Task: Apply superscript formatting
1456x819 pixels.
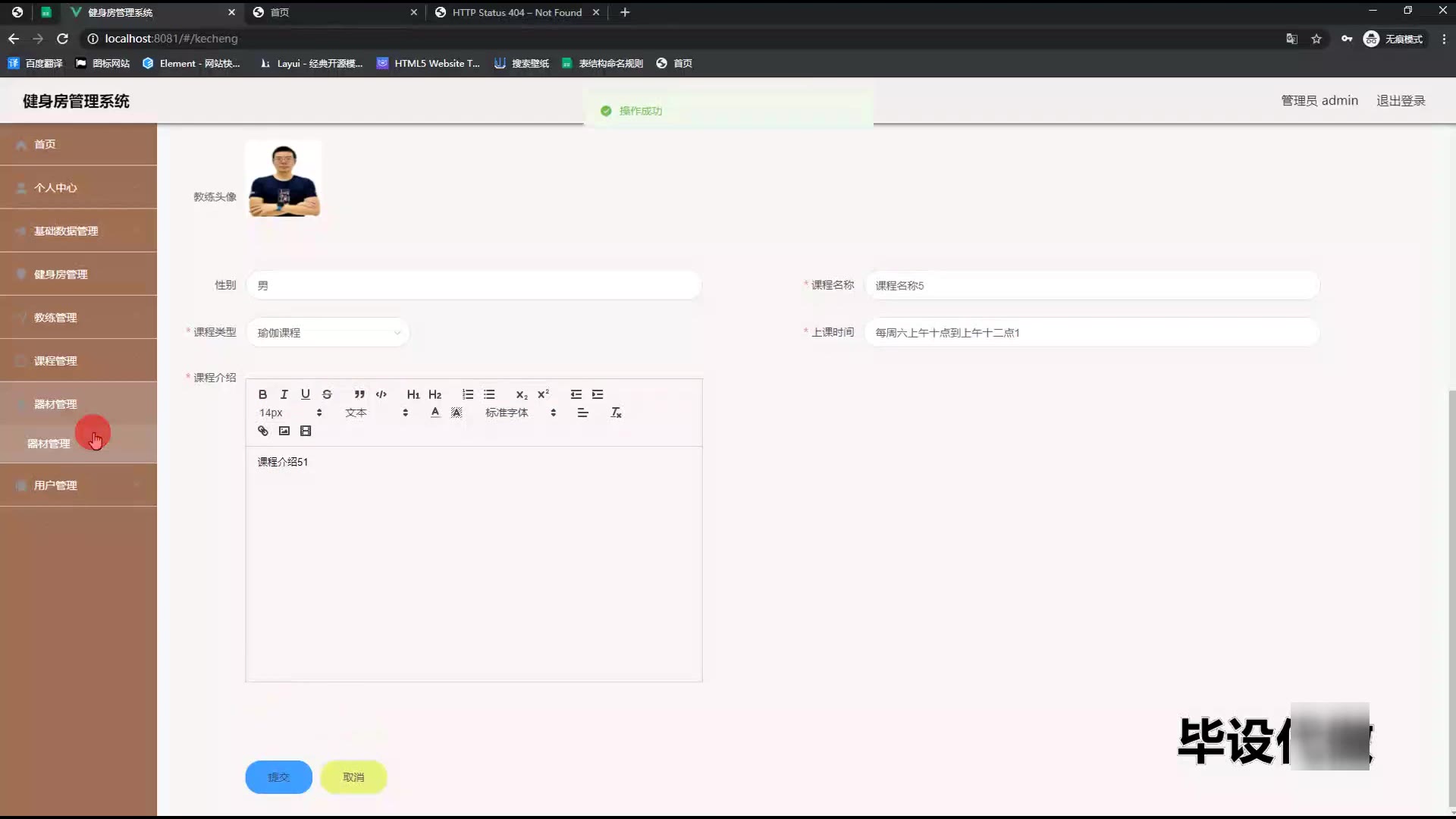Action: pos(543,394)
